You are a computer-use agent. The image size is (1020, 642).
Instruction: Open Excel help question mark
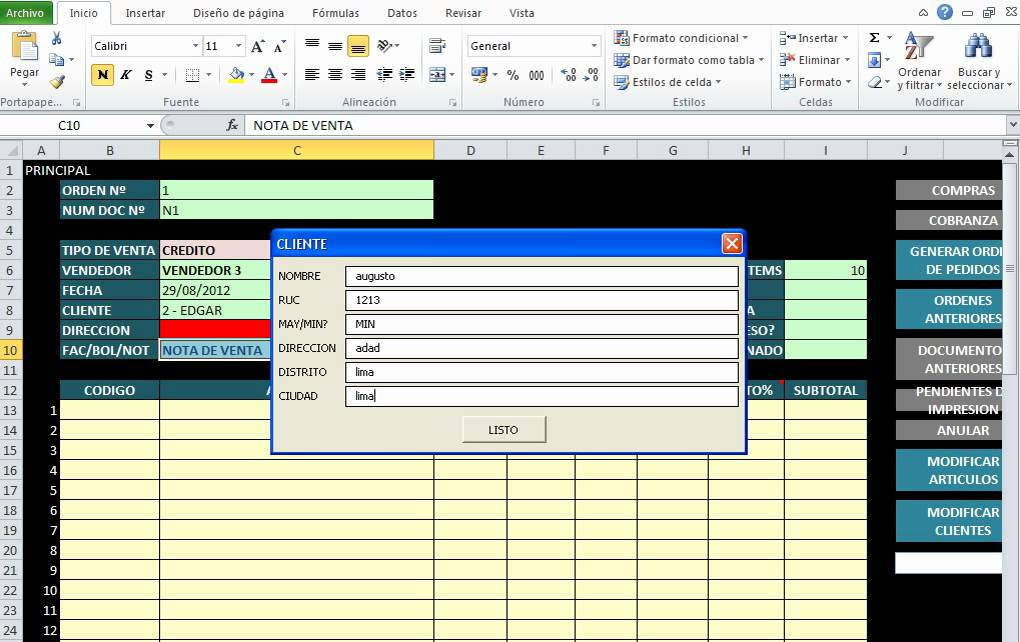click(945, 12)
